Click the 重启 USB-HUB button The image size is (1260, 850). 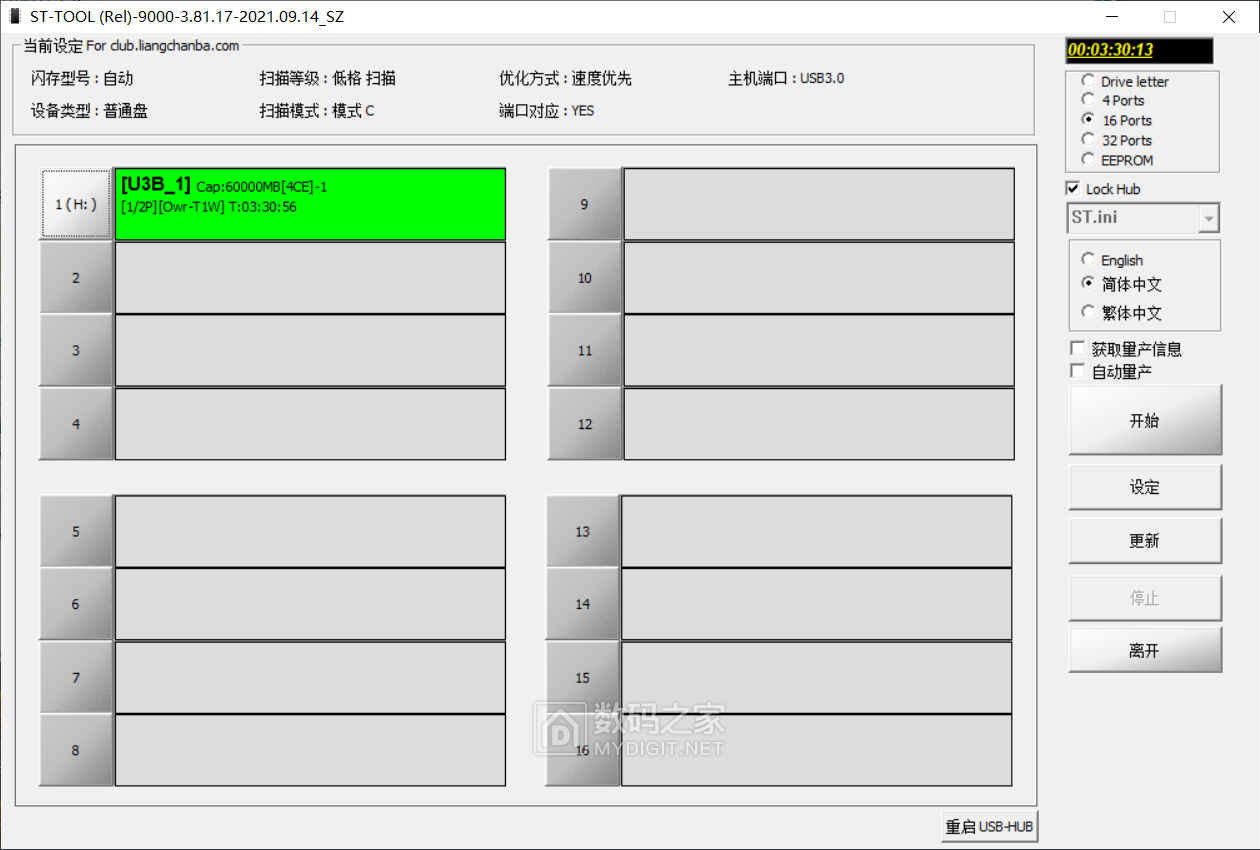[989, 827]
